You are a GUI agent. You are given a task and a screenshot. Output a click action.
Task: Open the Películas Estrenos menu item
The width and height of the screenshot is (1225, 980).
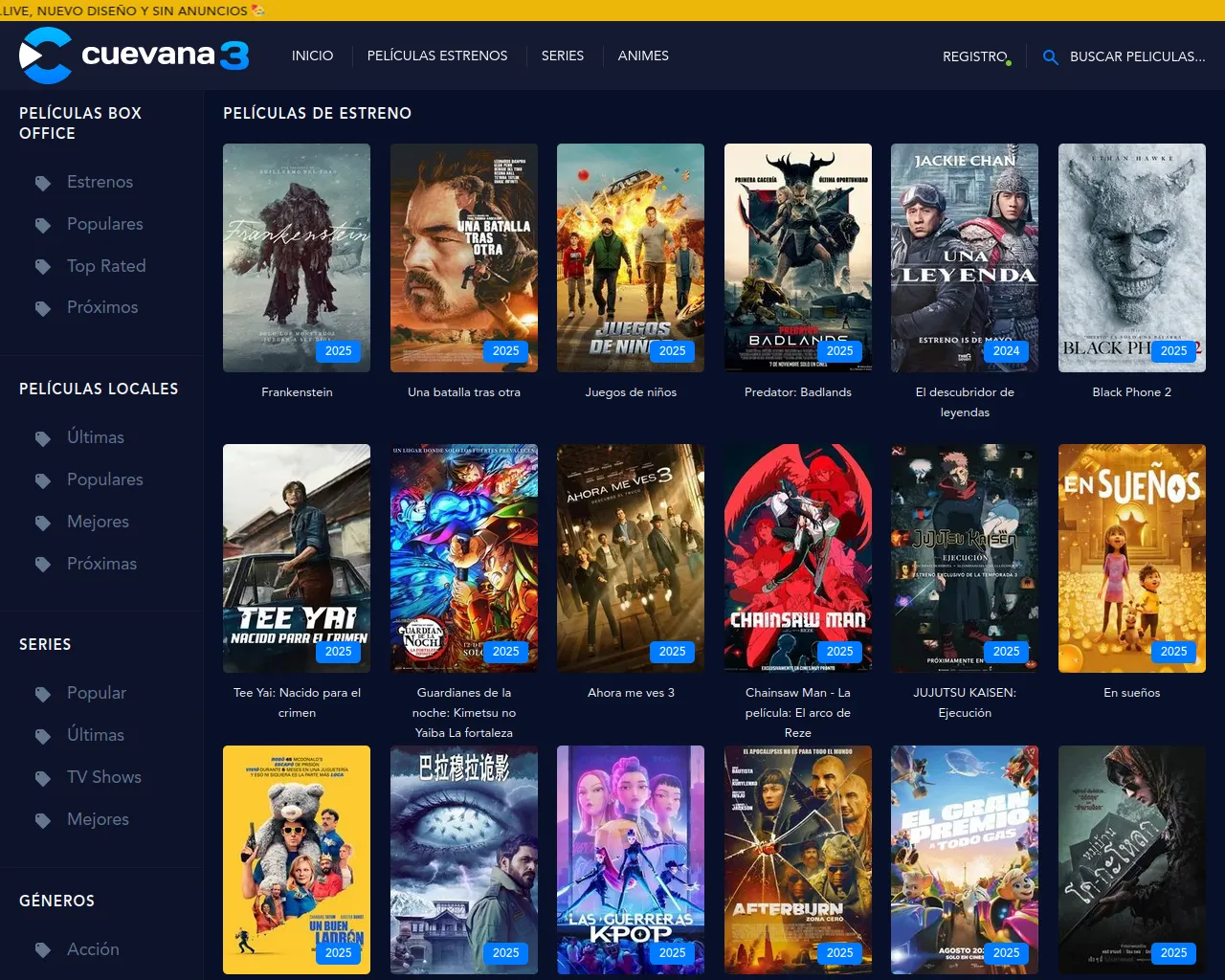coord(437,56)
